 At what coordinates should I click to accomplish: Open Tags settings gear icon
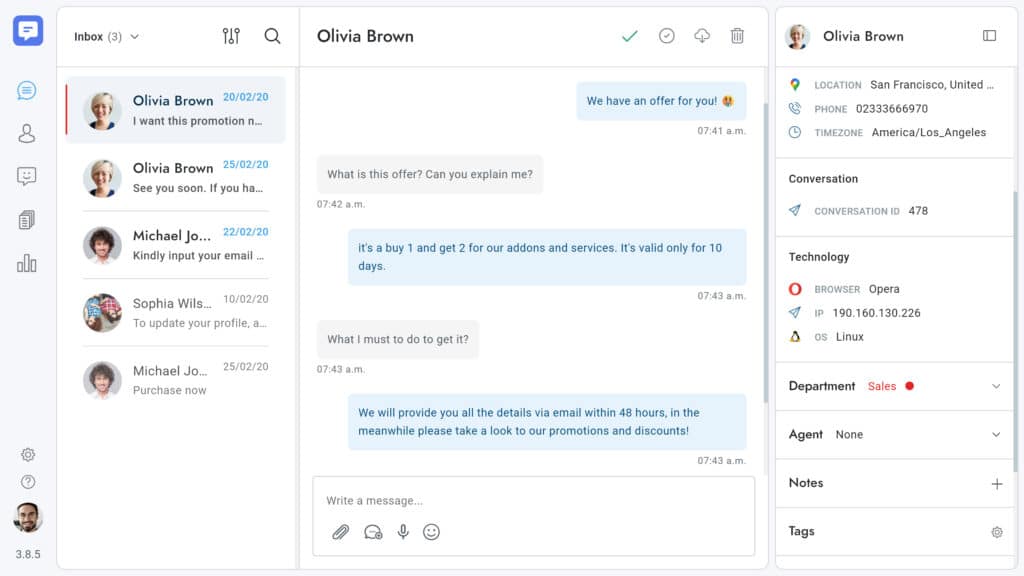point(996,532)
